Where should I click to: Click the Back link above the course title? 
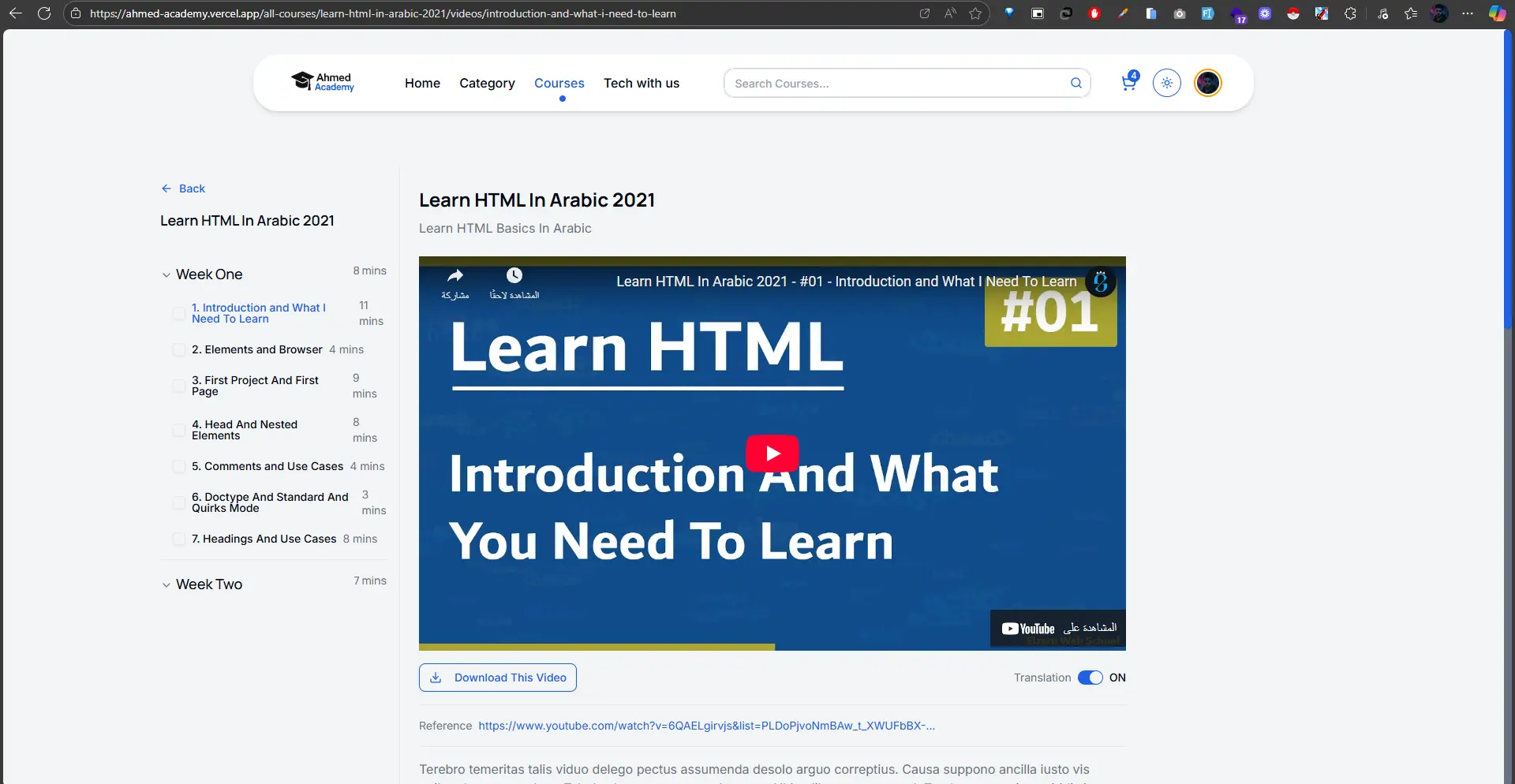point(183,189)
